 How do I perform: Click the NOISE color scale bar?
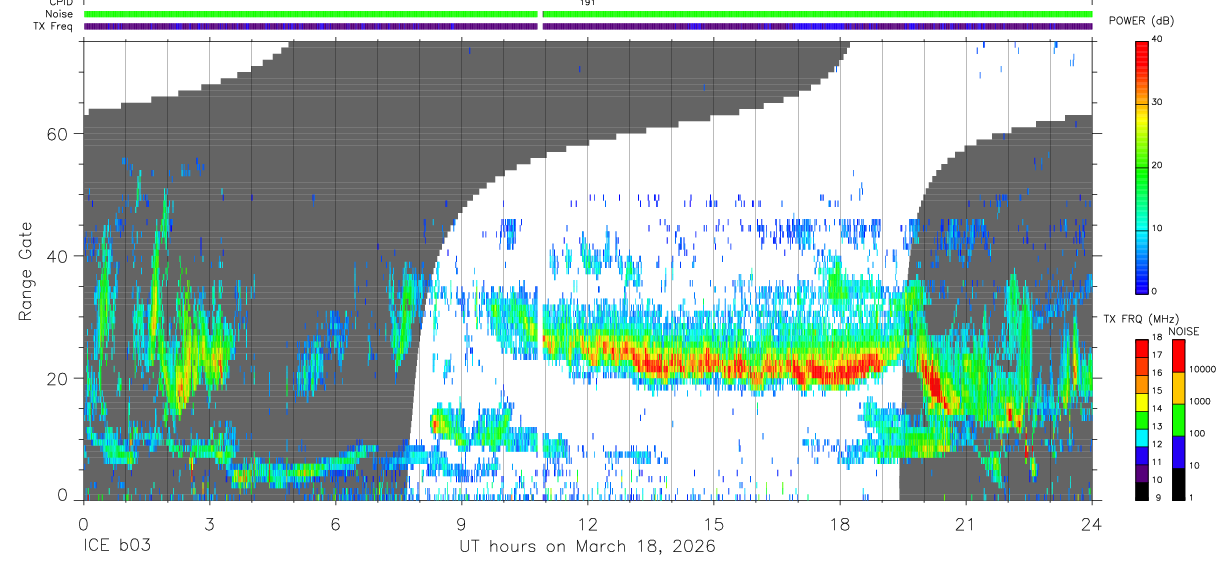(x=1178, y=420)
